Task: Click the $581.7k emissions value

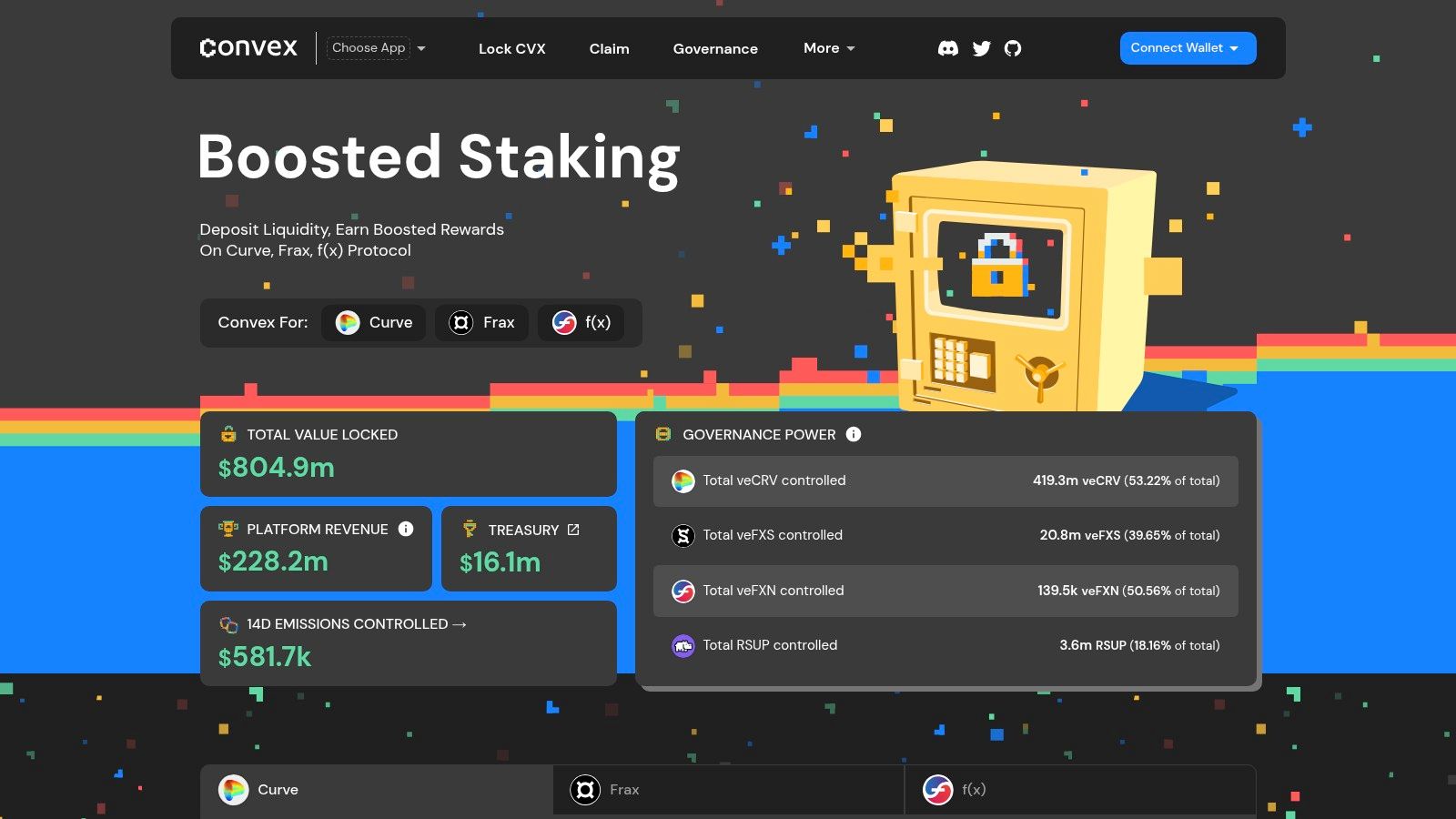Action: (265, 657)
